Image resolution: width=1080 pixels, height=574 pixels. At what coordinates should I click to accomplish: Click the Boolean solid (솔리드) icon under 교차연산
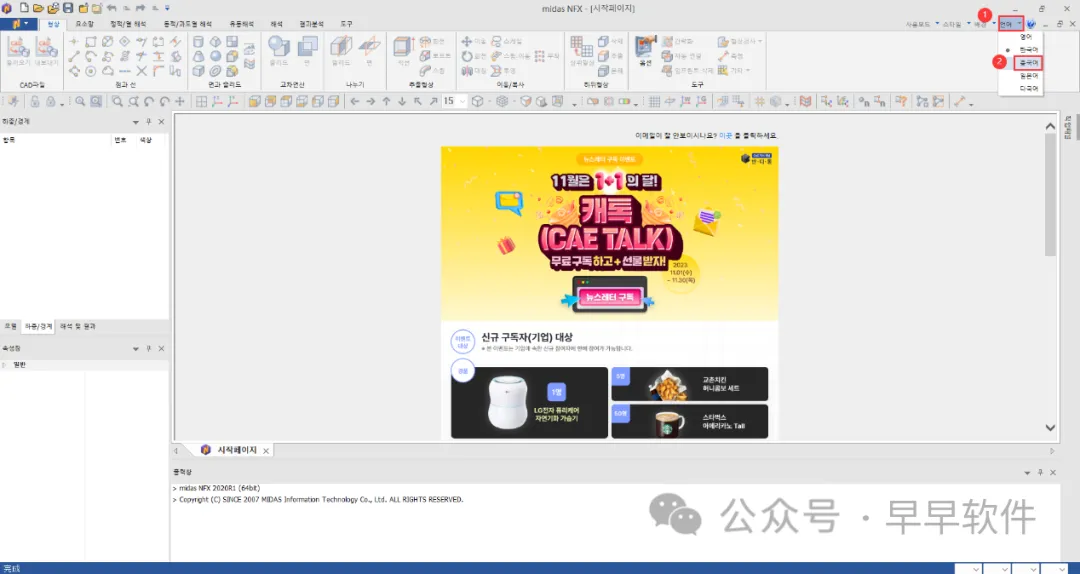coord(278,51)
